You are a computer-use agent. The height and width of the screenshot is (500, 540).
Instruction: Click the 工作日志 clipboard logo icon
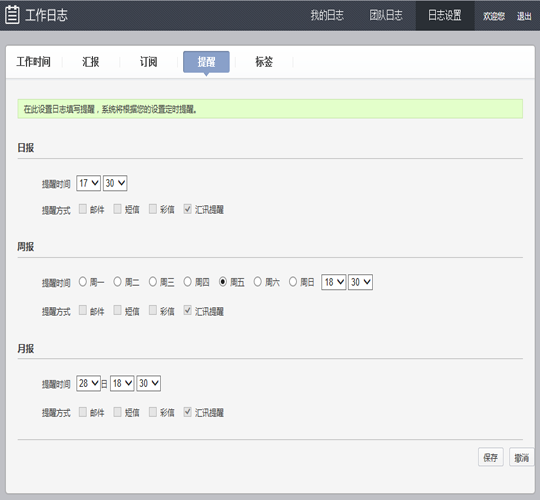click(12, 15)
